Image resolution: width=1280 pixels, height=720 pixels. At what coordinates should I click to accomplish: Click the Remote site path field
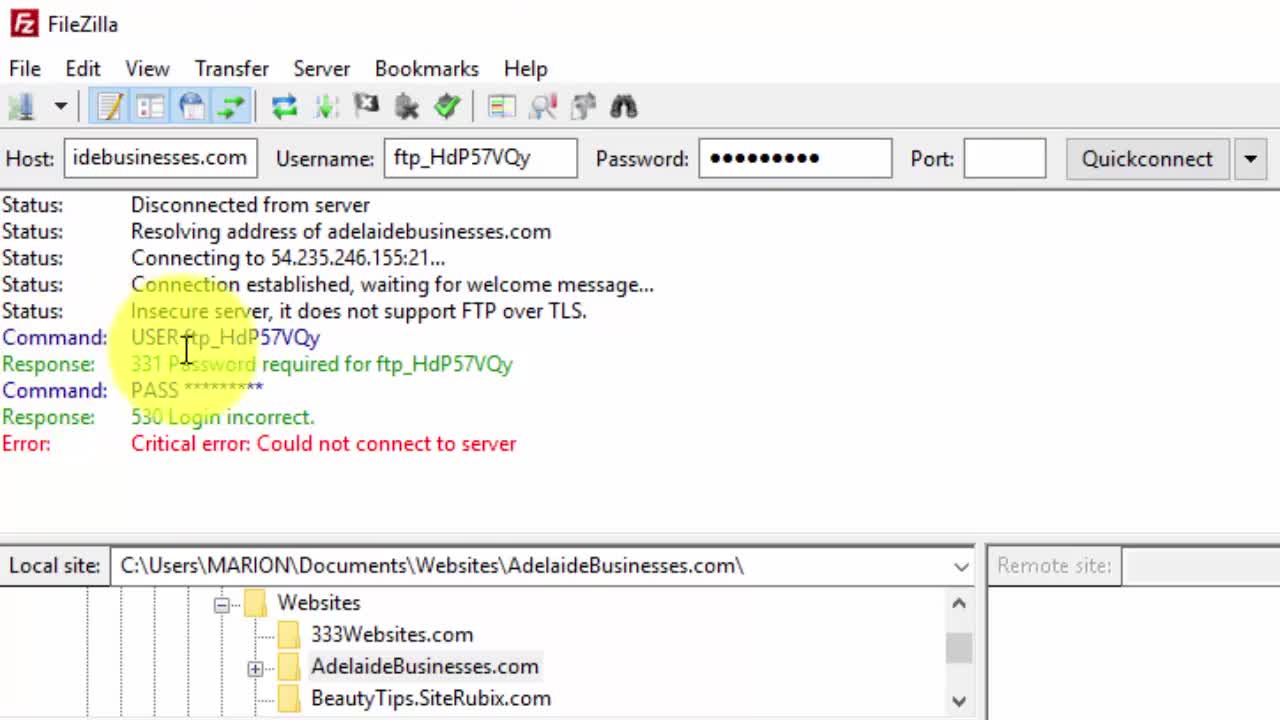(x=1200, y=566)
